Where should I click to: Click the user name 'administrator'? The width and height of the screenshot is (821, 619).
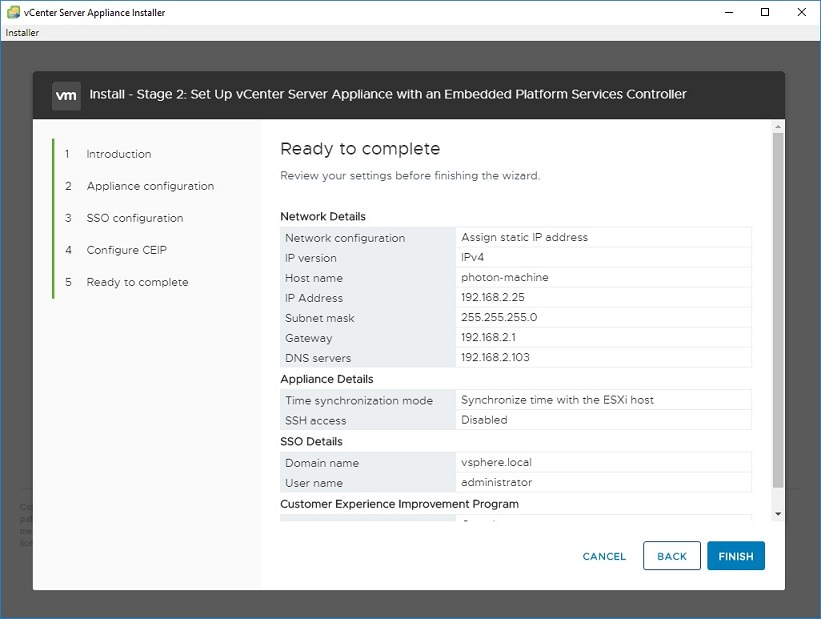[x=496, y=482]
